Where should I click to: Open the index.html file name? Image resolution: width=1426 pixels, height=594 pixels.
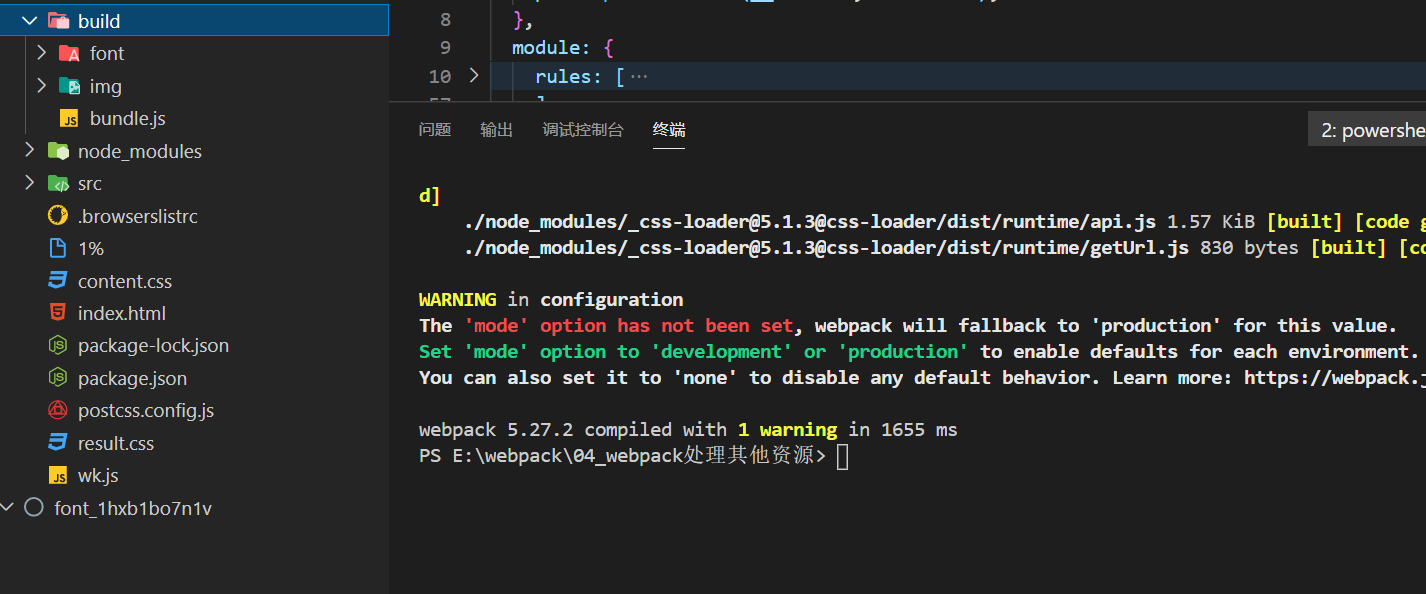pyautogui.click(x=122, y=314)
